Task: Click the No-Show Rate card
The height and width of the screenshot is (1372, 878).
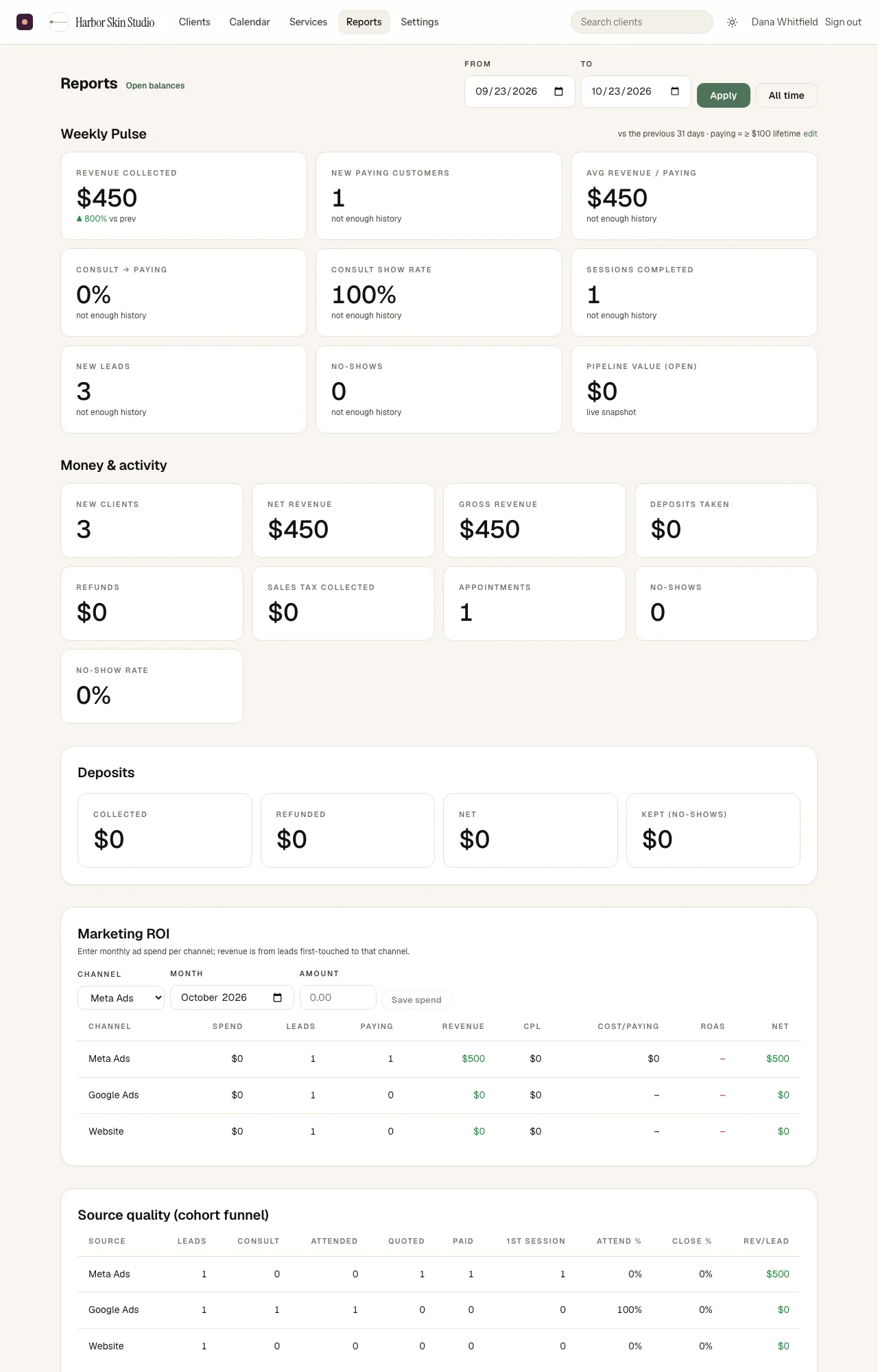Action: (x=152, y=686)
